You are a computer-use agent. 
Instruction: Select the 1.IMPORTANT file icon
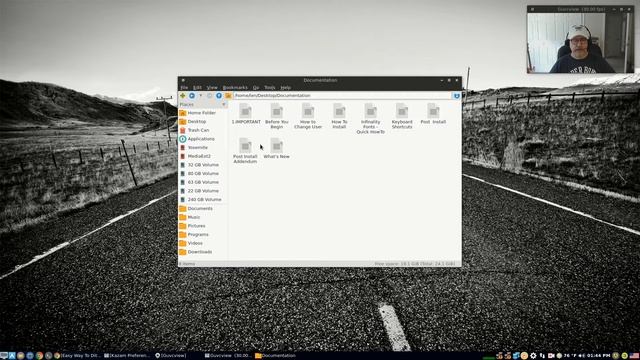pos(245,111)
